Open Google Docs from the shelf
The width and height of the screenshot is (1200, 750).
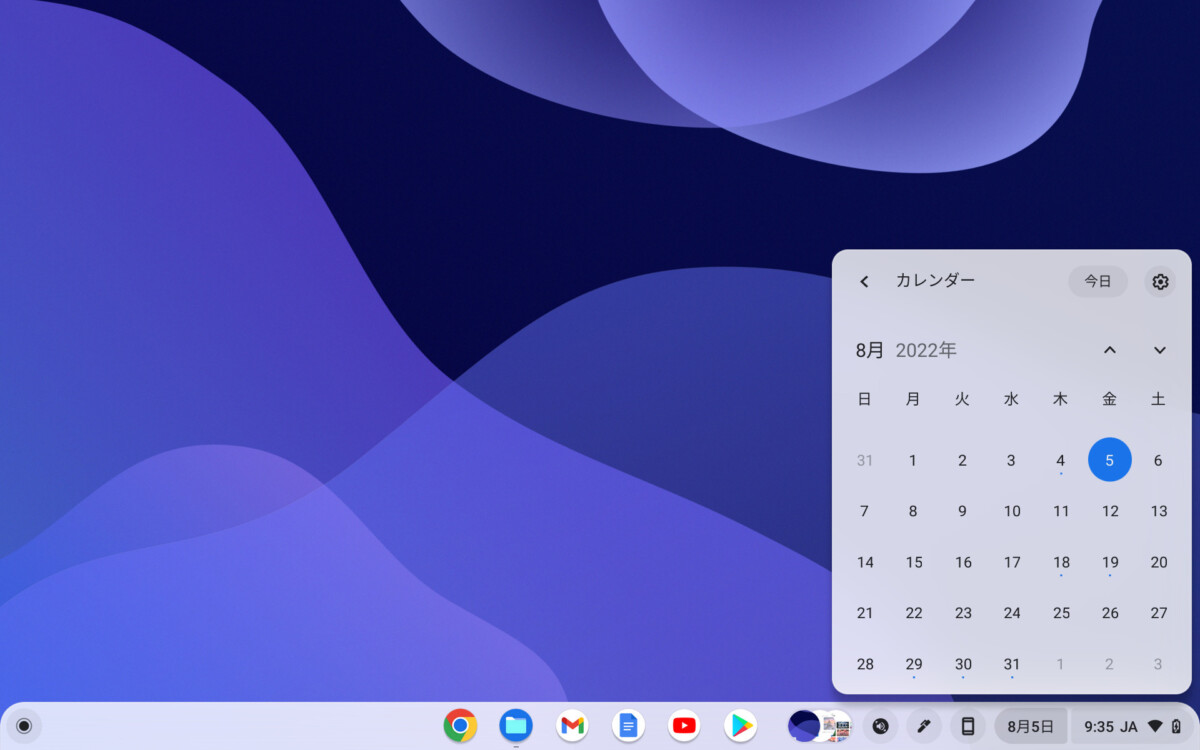628,725
